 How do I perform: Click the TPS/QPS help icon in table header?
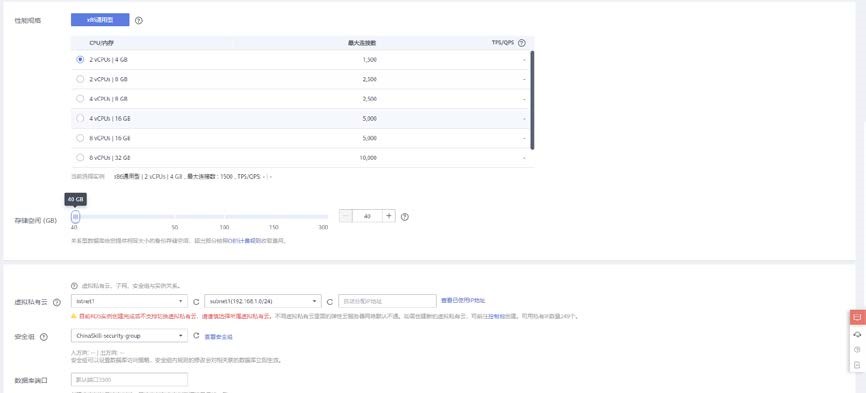tap(521, 43)
